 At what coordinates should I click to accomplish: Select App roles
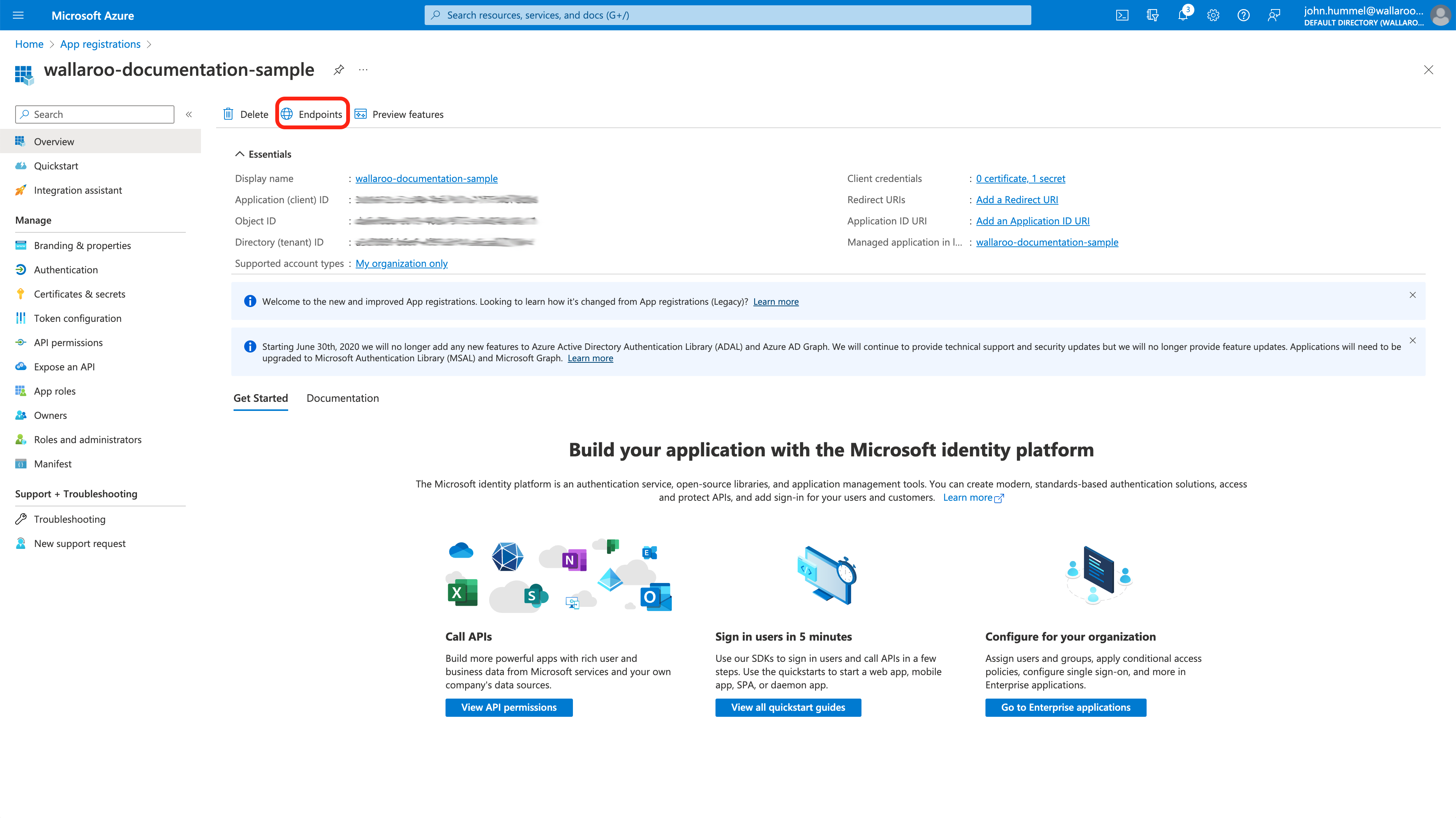tap(55, 390)
